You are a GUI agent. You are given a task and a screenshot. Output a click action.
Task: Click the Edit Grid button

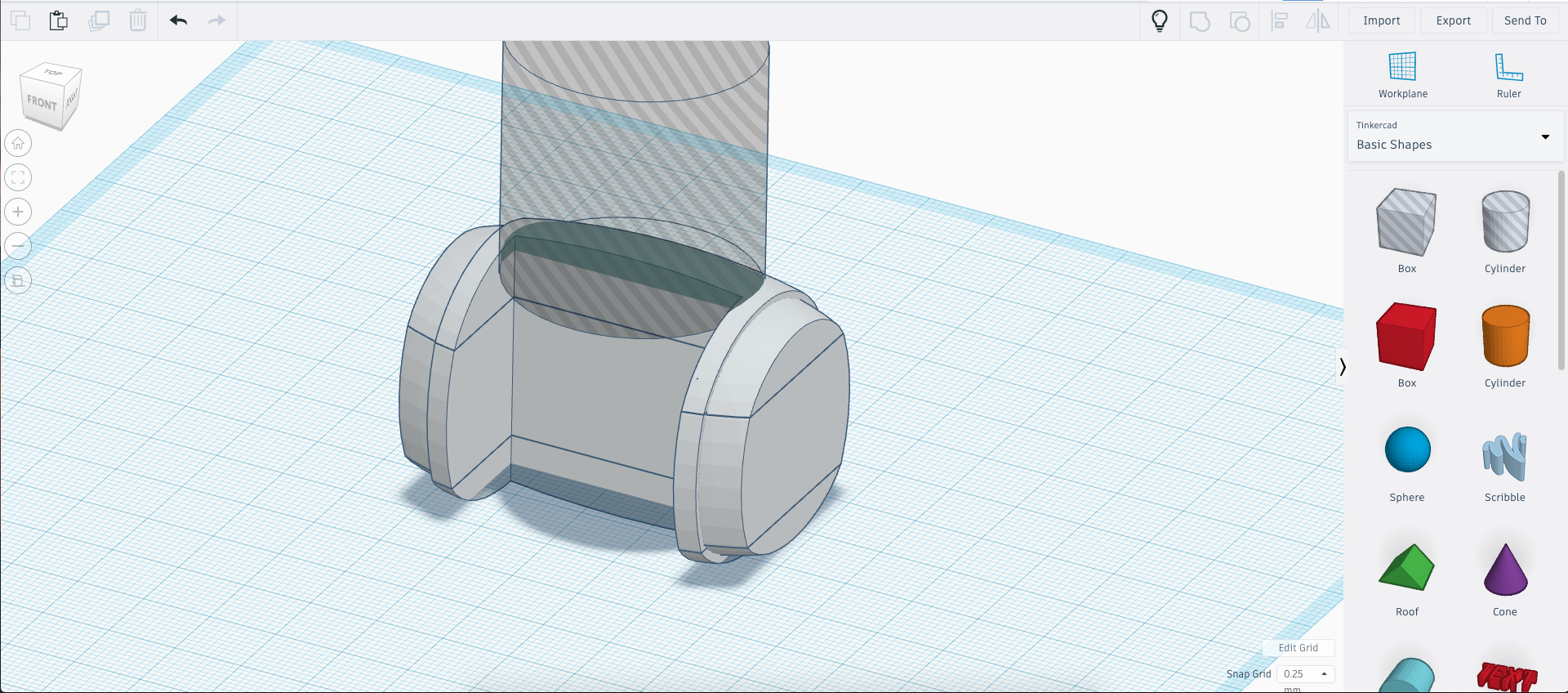pyautogui.click(x=1298, y=648)
